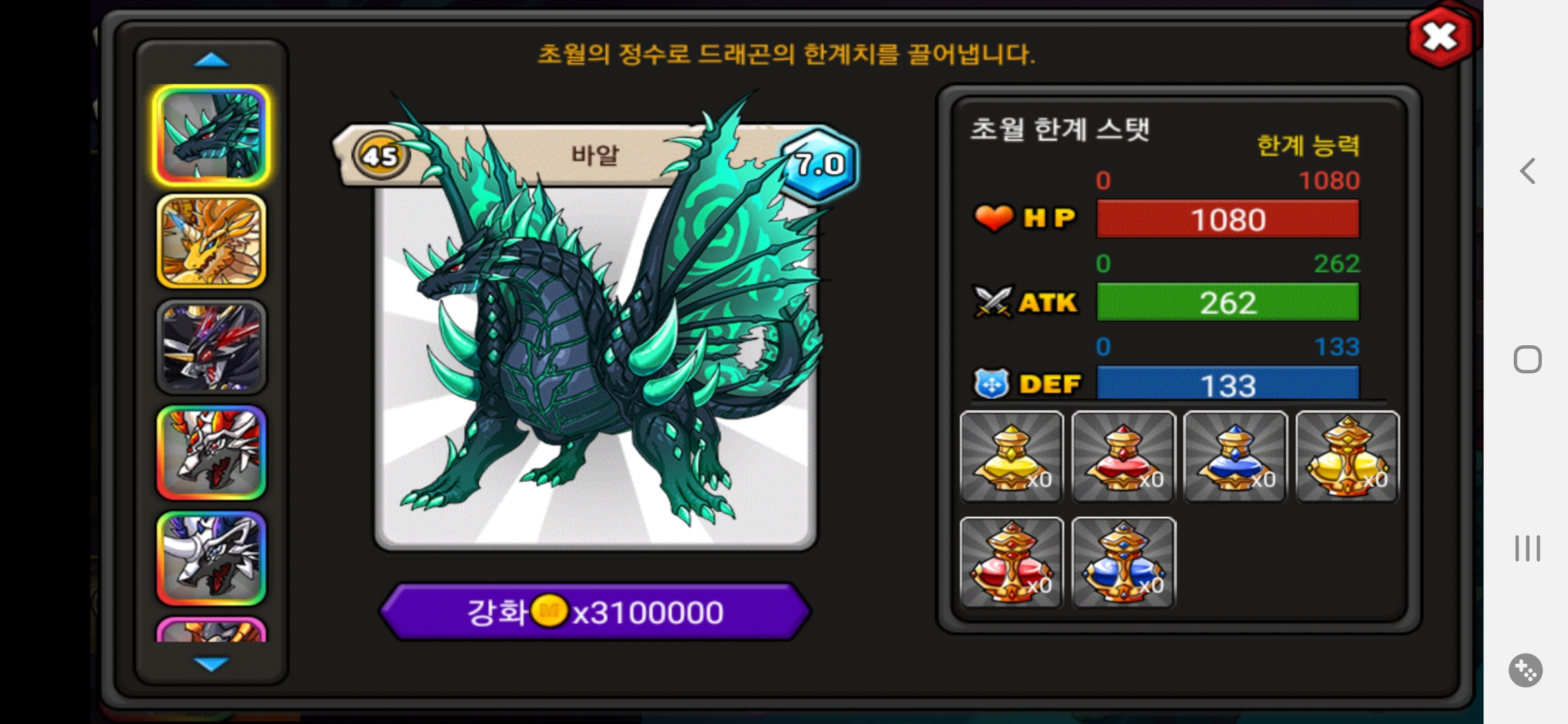Select the small blue essence potion

1236,457
